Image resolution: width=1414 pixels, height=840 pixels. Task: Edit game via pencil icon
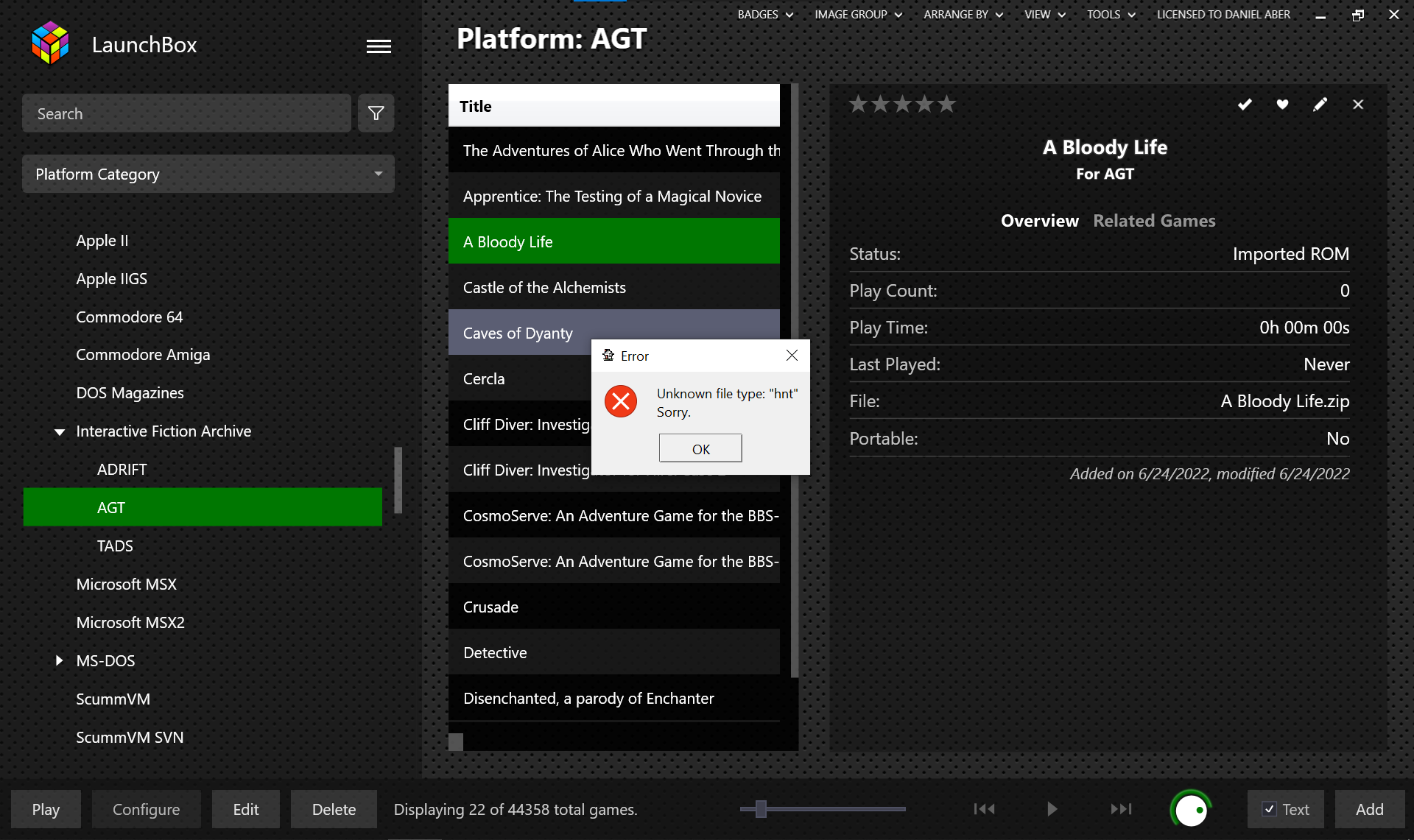point(1320,105)
